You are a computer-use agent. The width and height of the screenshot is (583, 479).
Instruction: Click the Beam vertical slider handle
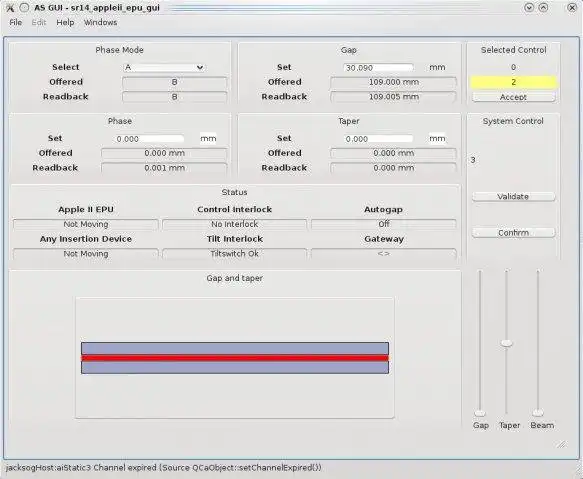pyautogui.click(x=538, y=412)
